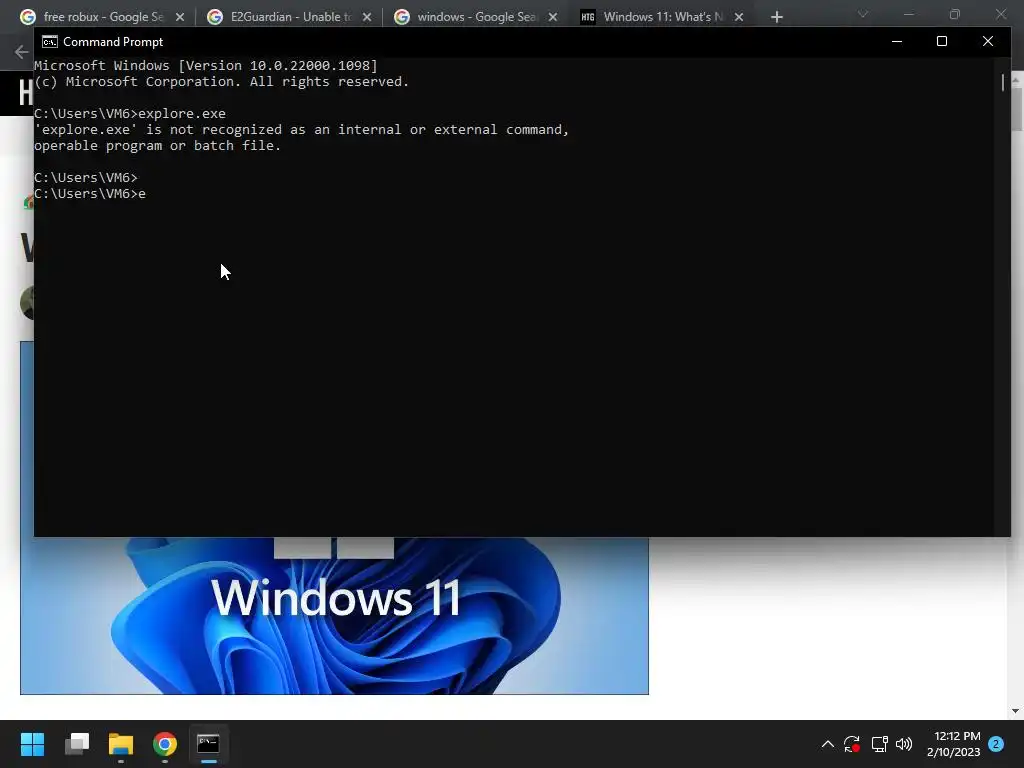Open Chrome's tab search dropdown arrow

863,14
